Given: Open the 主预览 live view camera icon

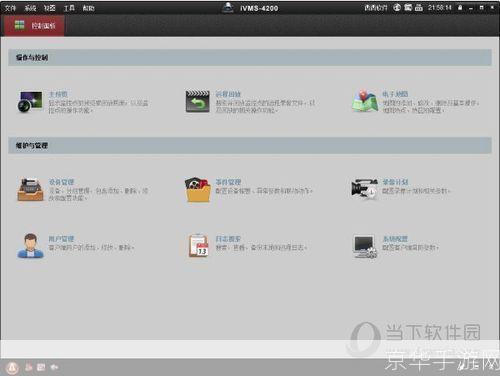Looking at the screenshot, I should [x=30, y=101].
